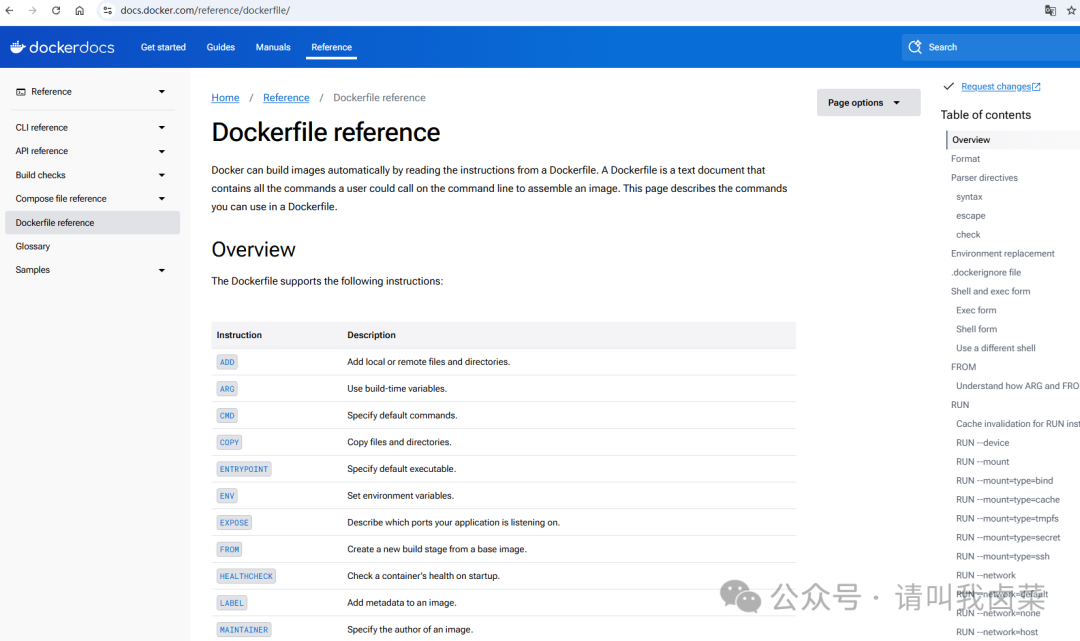This screenshot has width=1080, height=641.
Task: Bookmark this page with the star icon
Action: [x=1072, y=10]
